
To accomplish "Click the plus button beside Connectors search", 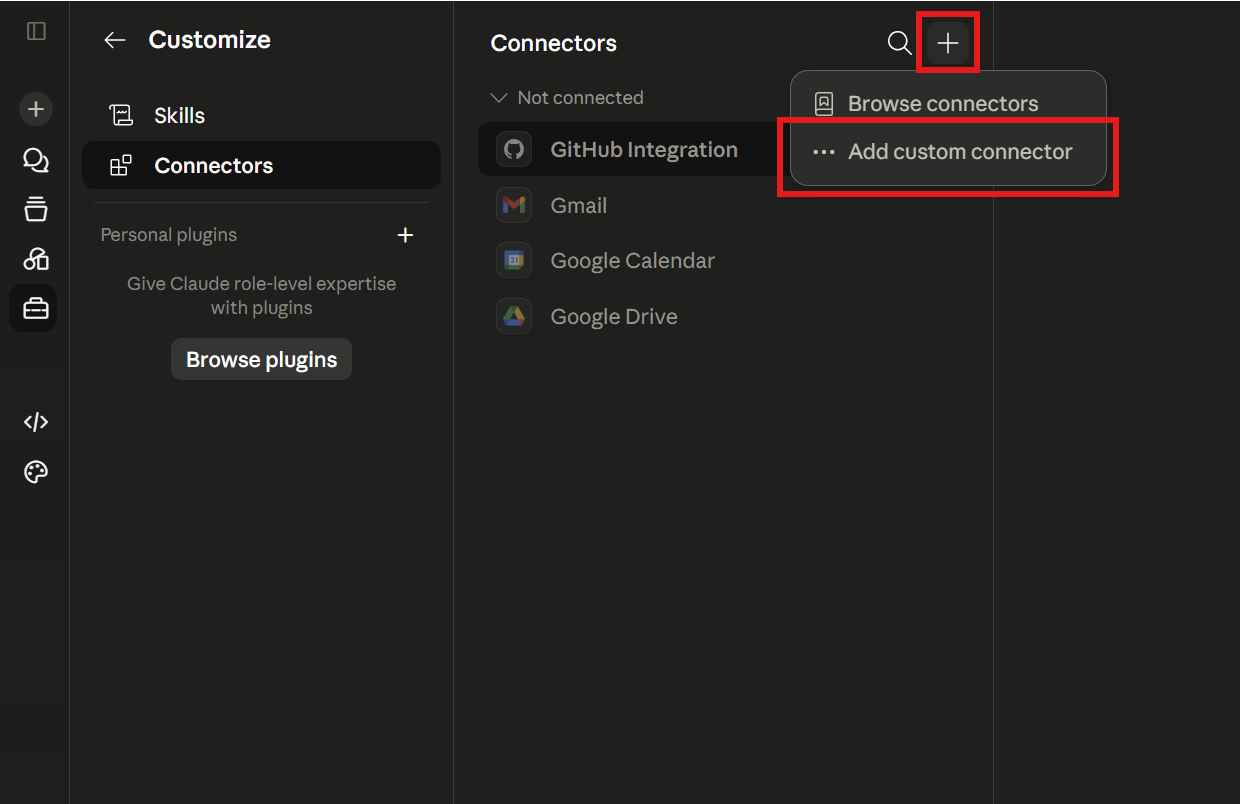I will click(947, 43).
